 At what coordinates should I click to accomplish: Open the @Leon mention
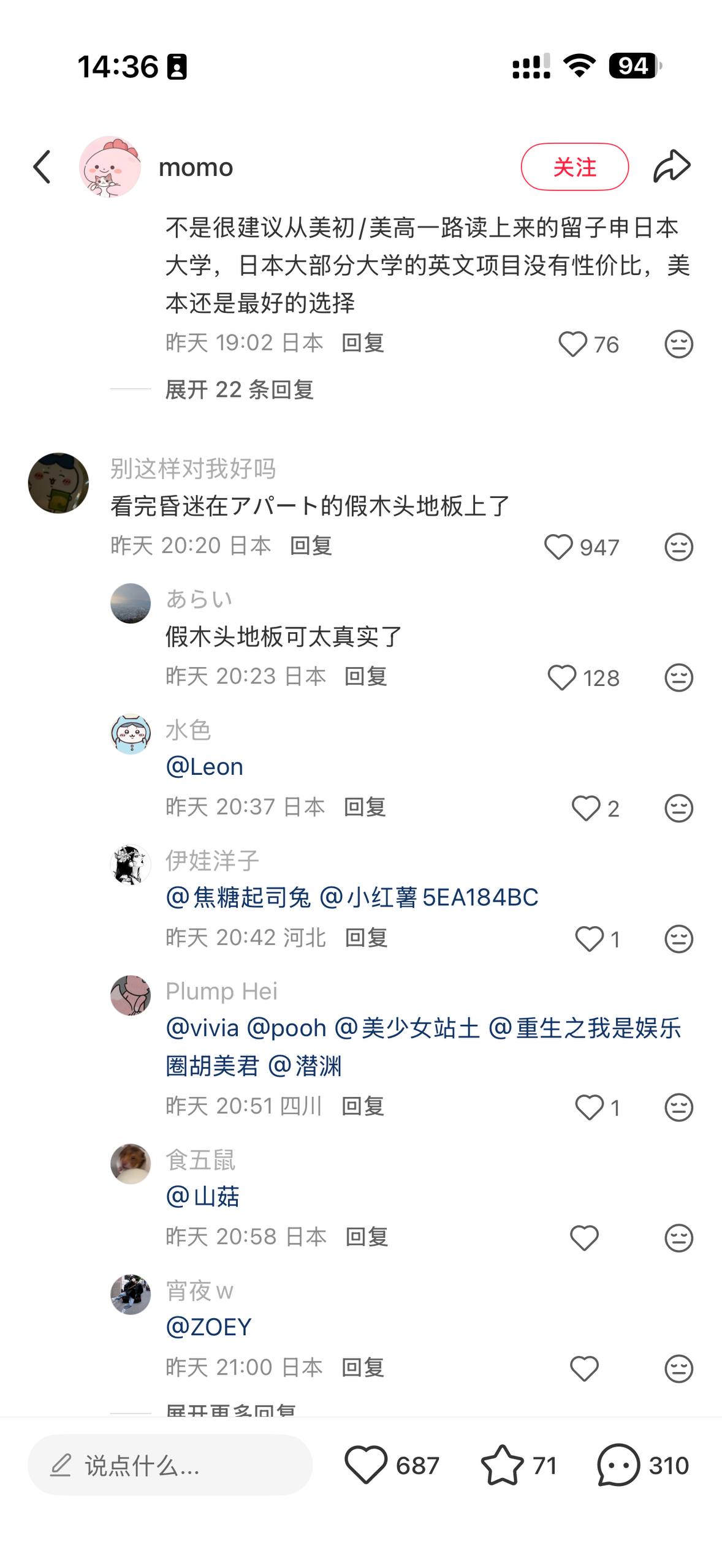pos(205,767)
